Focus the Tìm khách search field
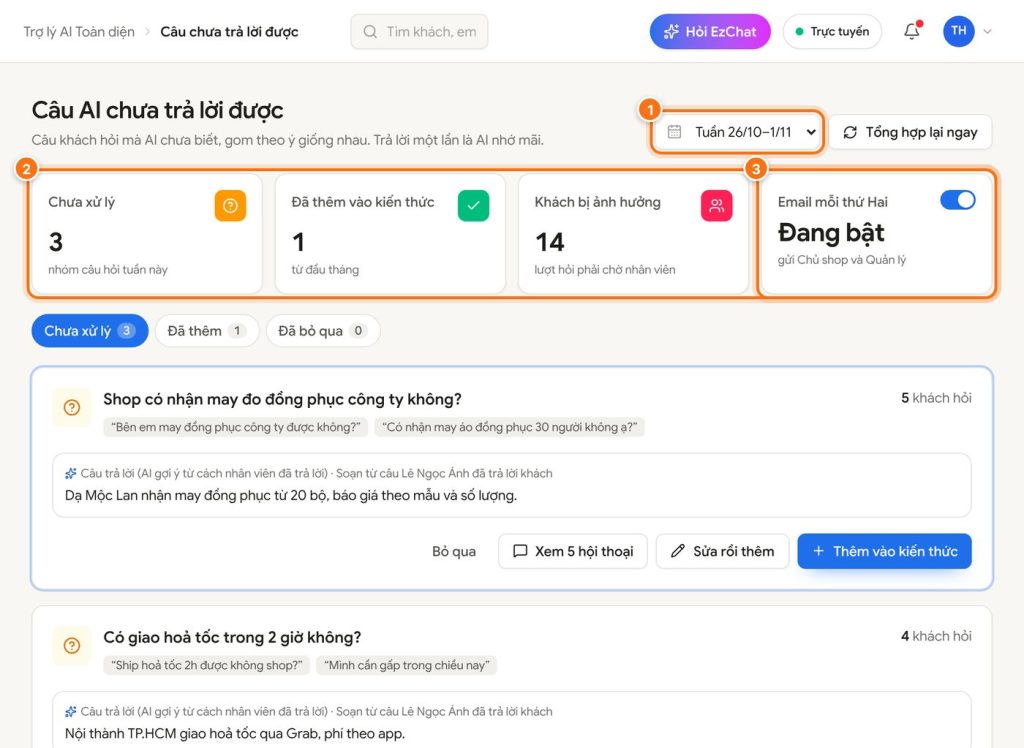Viewport: 1024px width, 748px height. [419, 31]
